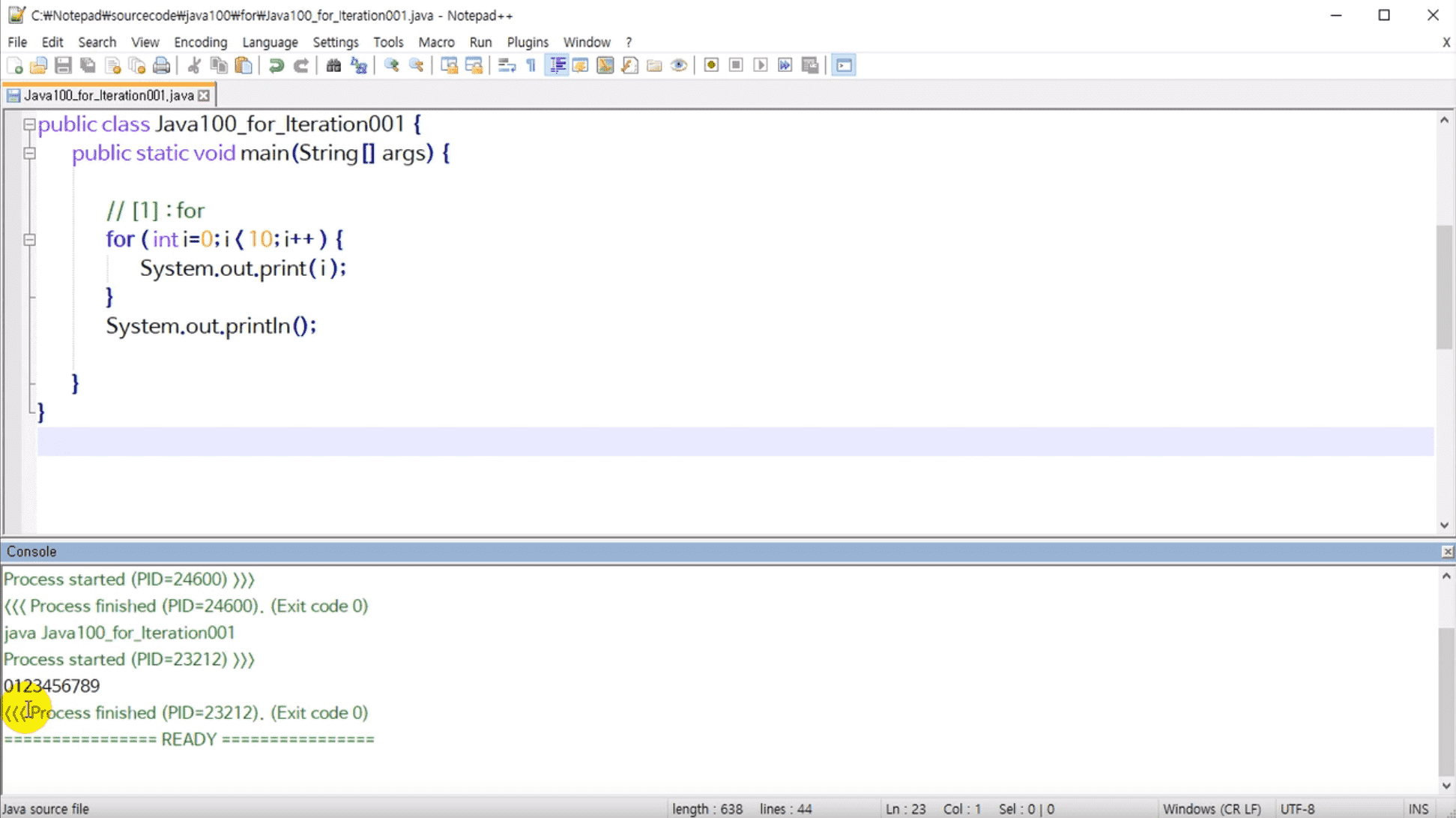Toggle Show All Characters pilcrow button
Image resolution: width=1456 pixels, height=818 pixels.
coord(531,65)
